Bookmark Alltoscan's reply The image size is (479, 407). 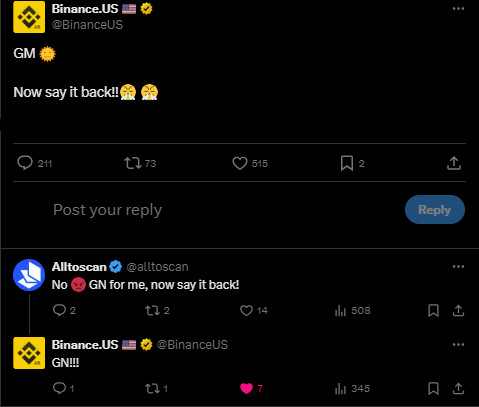coord(433,310)
